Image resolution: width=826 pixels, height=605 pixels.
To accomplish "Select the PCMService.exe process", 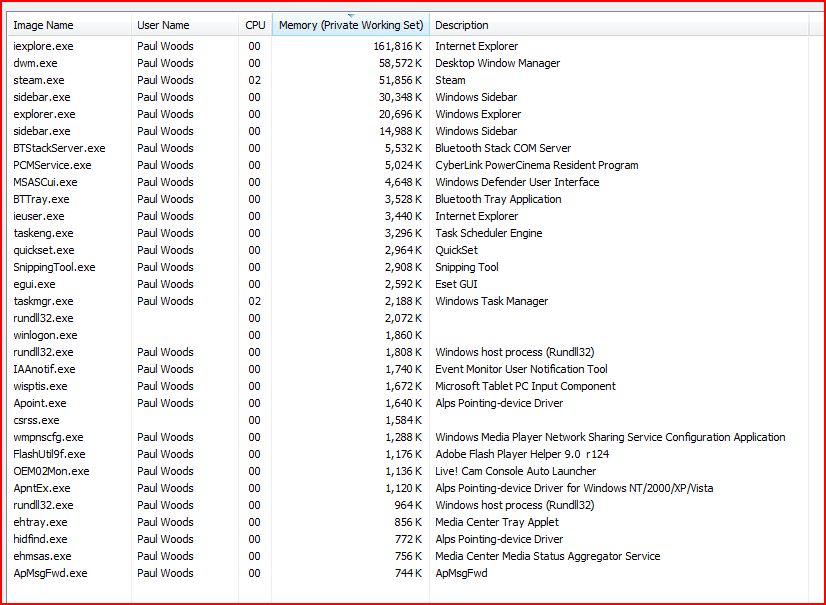I will pos(52,165).
